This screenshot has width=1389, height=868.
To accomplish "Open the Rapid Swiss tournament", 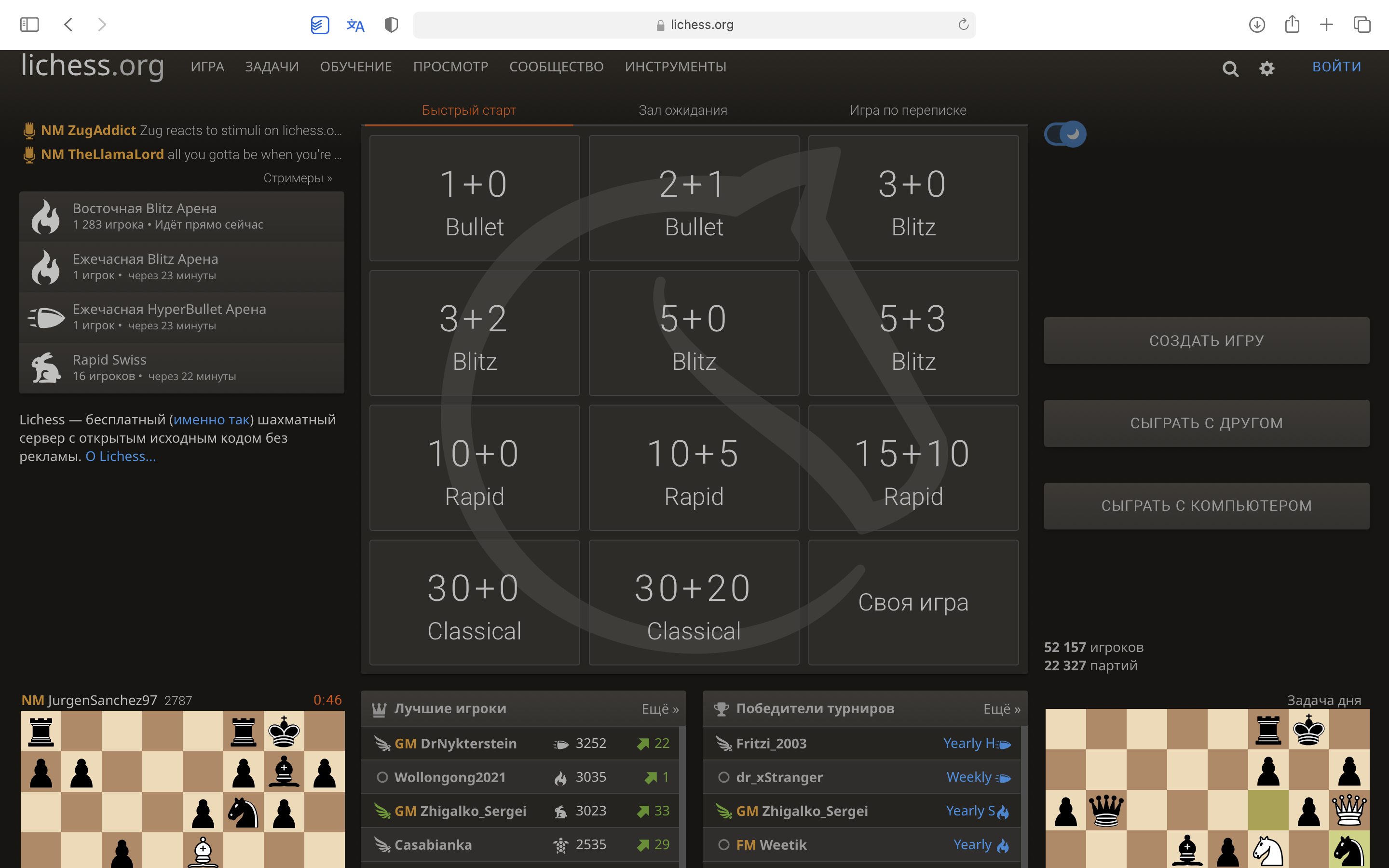I will 182,368.
